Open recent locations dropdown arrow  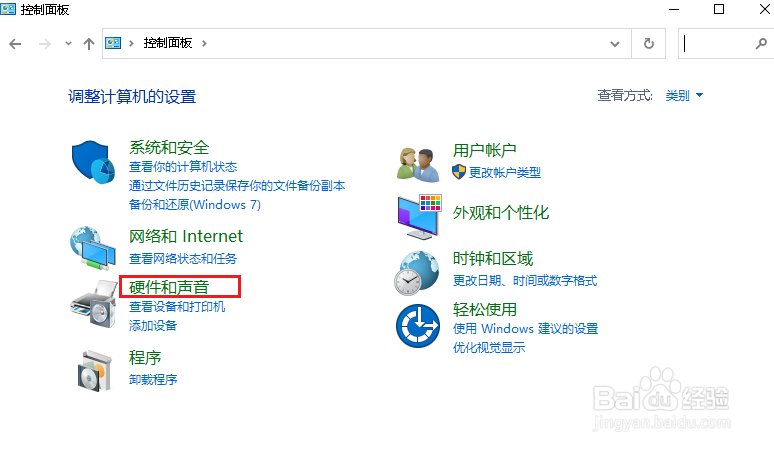pos(68,44)
